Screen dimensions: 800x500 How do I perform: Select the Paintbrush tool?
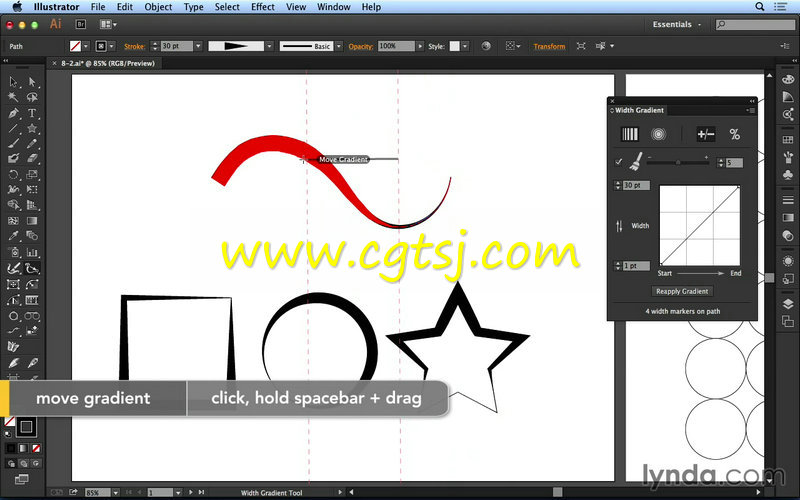coord(13,143)
